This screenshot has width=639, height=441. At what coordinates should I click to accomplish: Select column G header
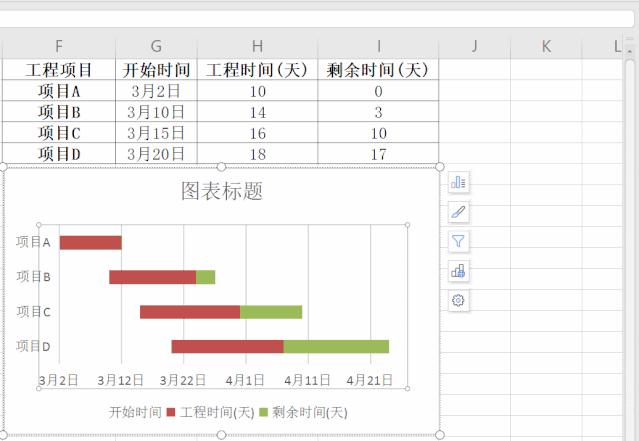point(156,46)
